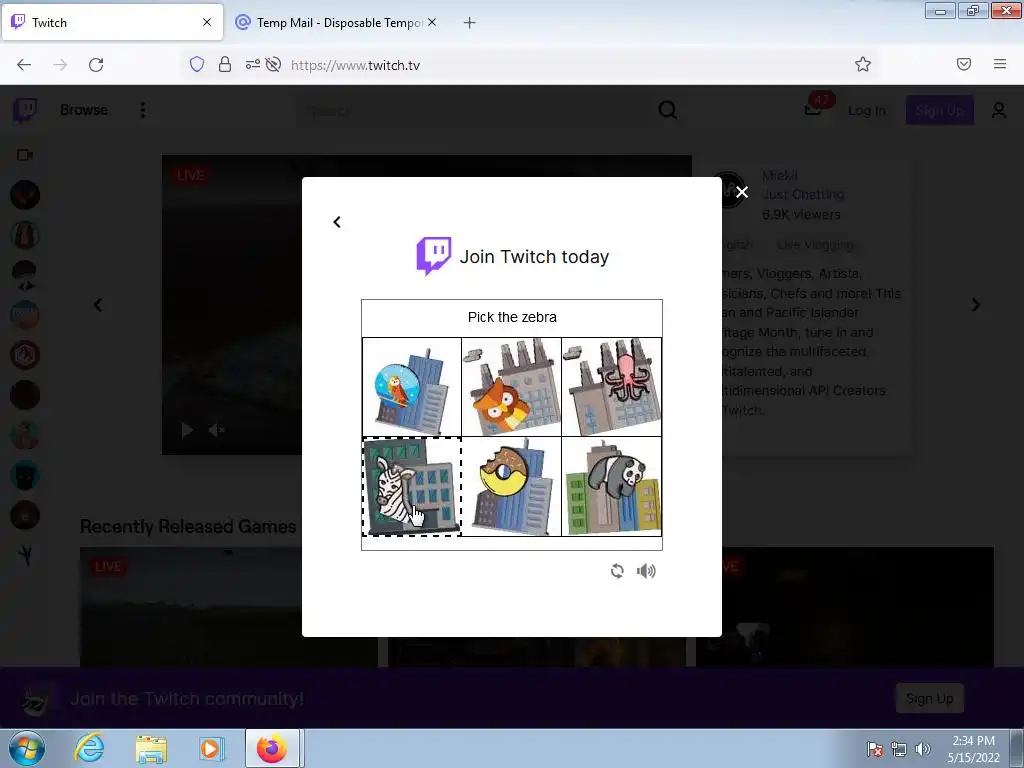This screenshot has width=1024, height=768.
Task: Click the Log In button
Action: pos(867,110)
